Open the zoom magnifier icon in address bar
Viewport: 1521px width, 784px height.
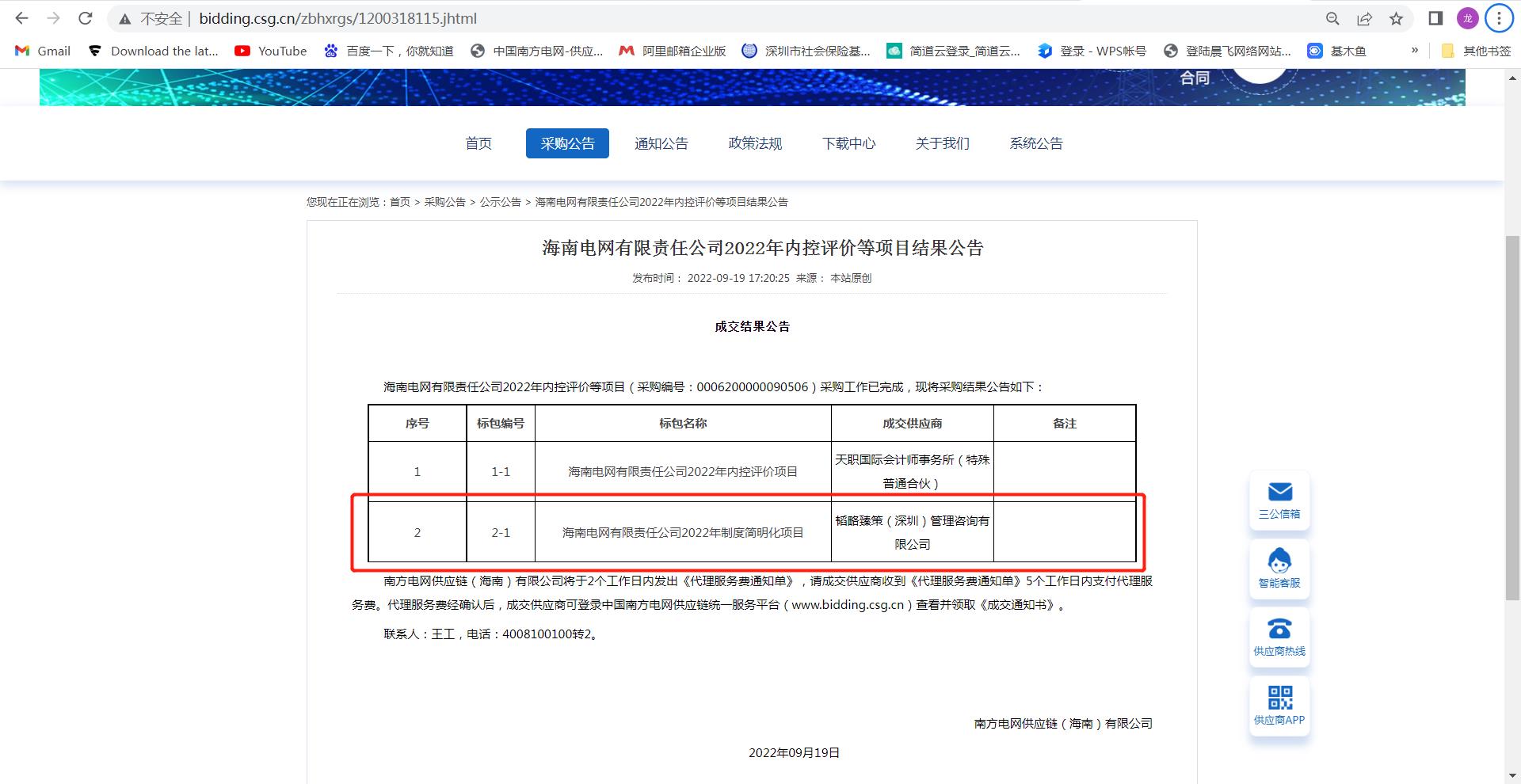(1332, 18)
